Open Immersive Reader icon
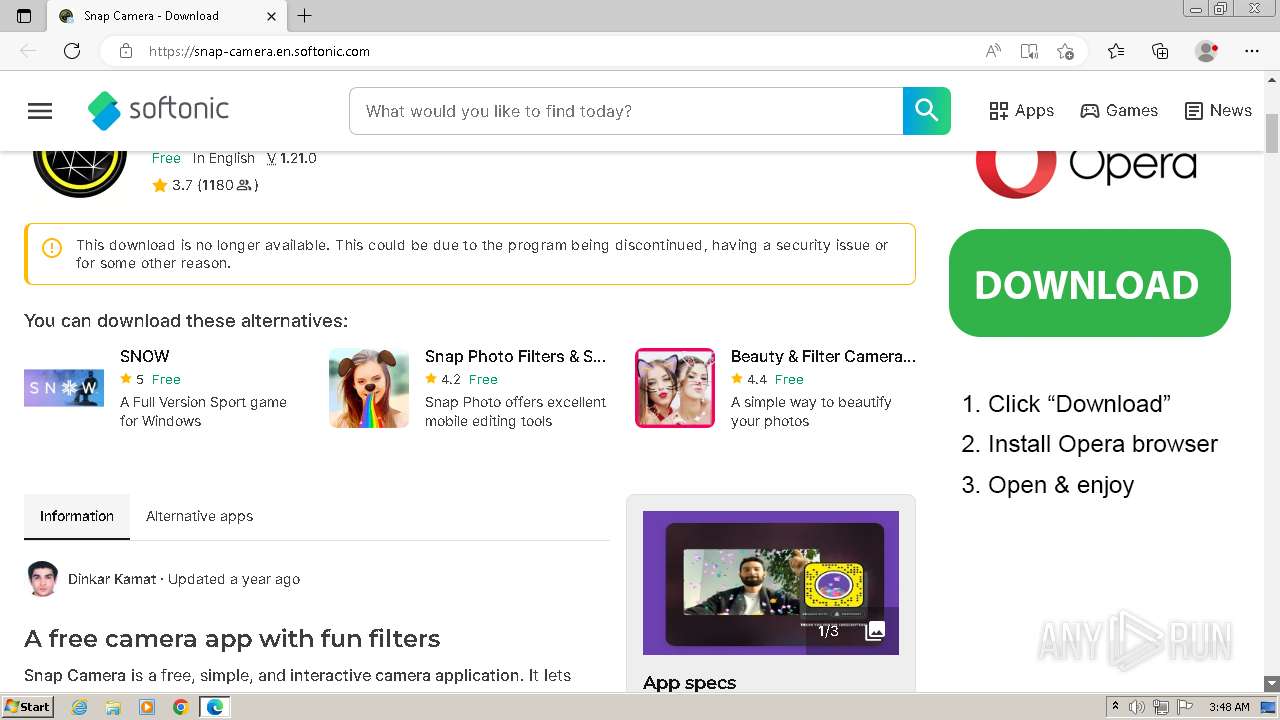The height and width of the screenshot is (720, 1280). 1029,51
